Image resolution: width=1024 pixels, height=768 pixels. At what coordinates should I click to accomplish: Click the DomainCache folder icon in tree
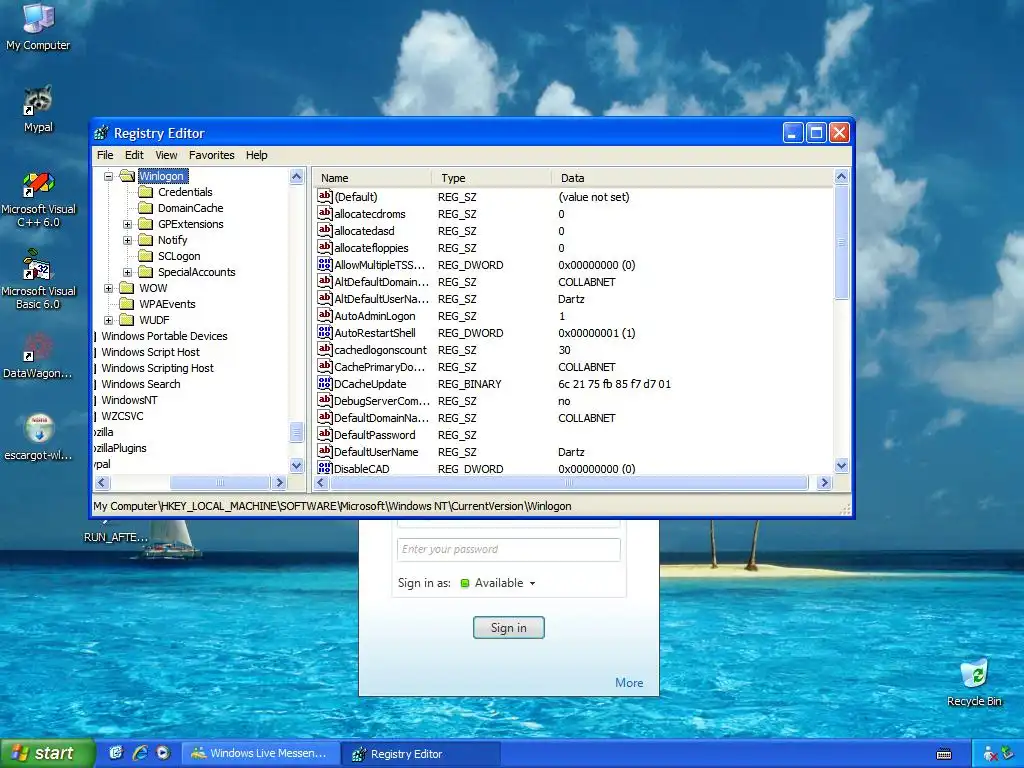[x=146, y=208]
